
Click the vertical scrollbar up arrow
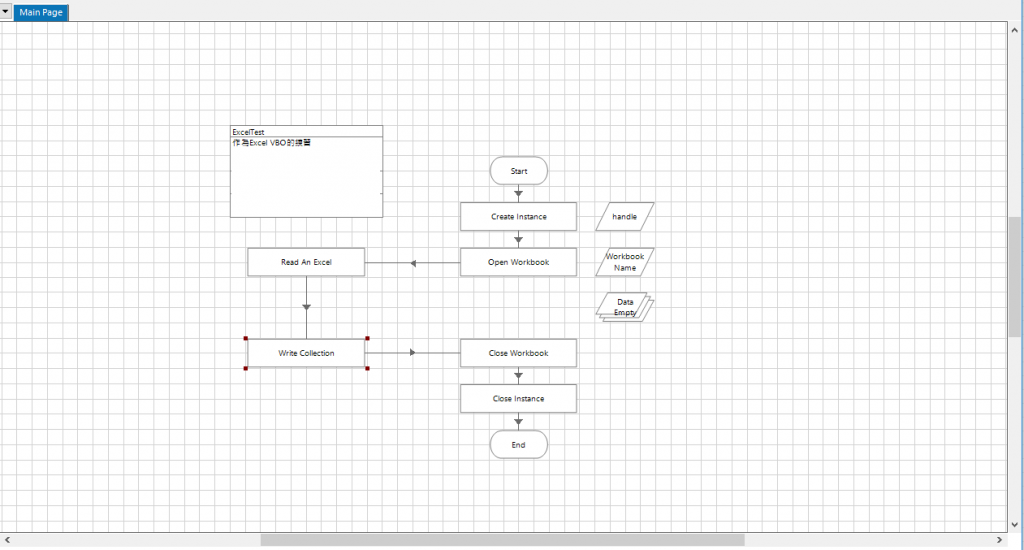(1015, 30)
